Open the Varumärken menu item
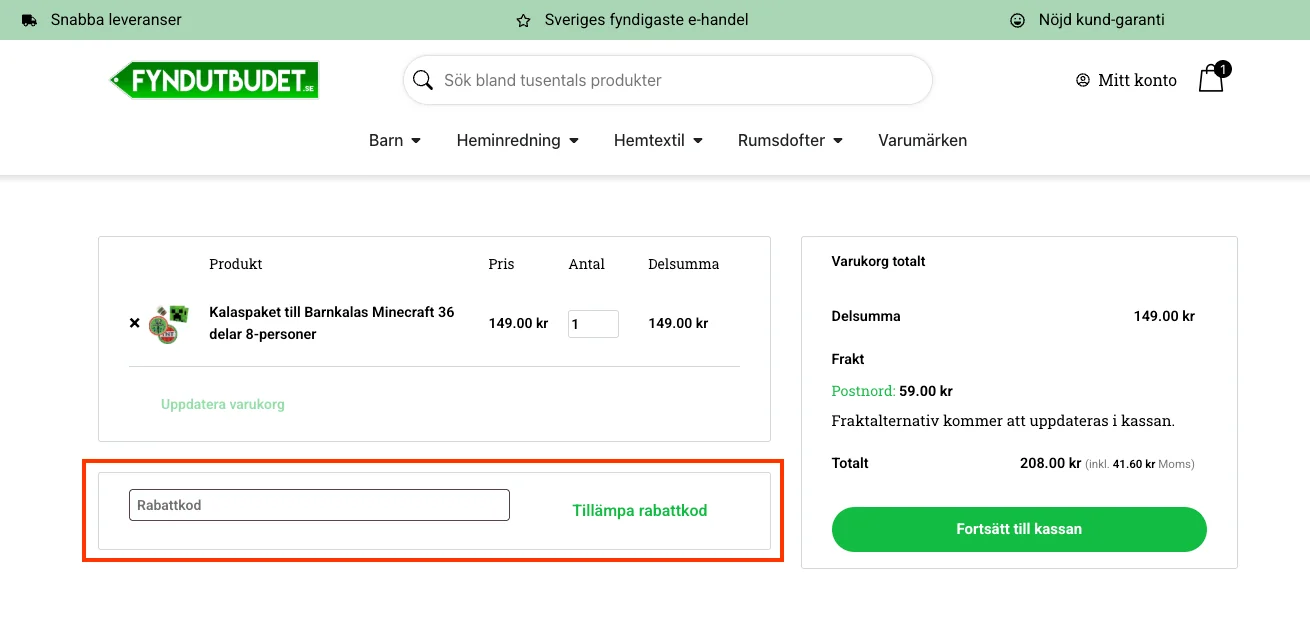 [x=922, y=140]
